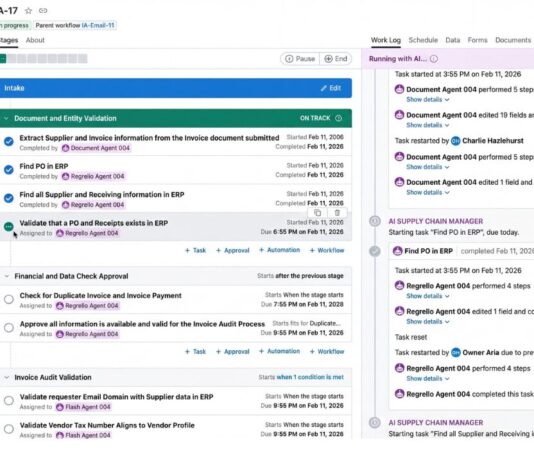Screen dimensions: 534x462
Task: Add Workflow under Financial and Data Check Approval
Action: [327, 352]
